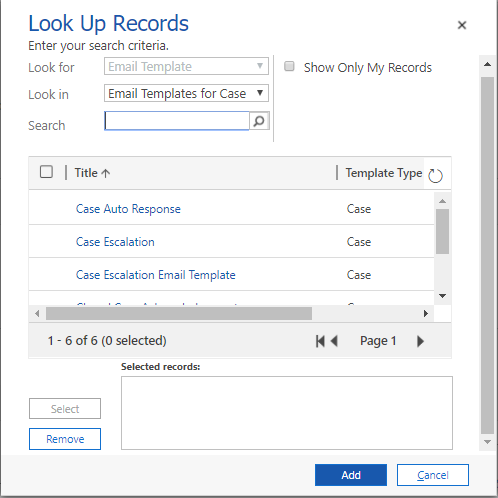Click the Page 1 indicator
The width and height of the screenshot is (498, 498).
pos(378,341)
